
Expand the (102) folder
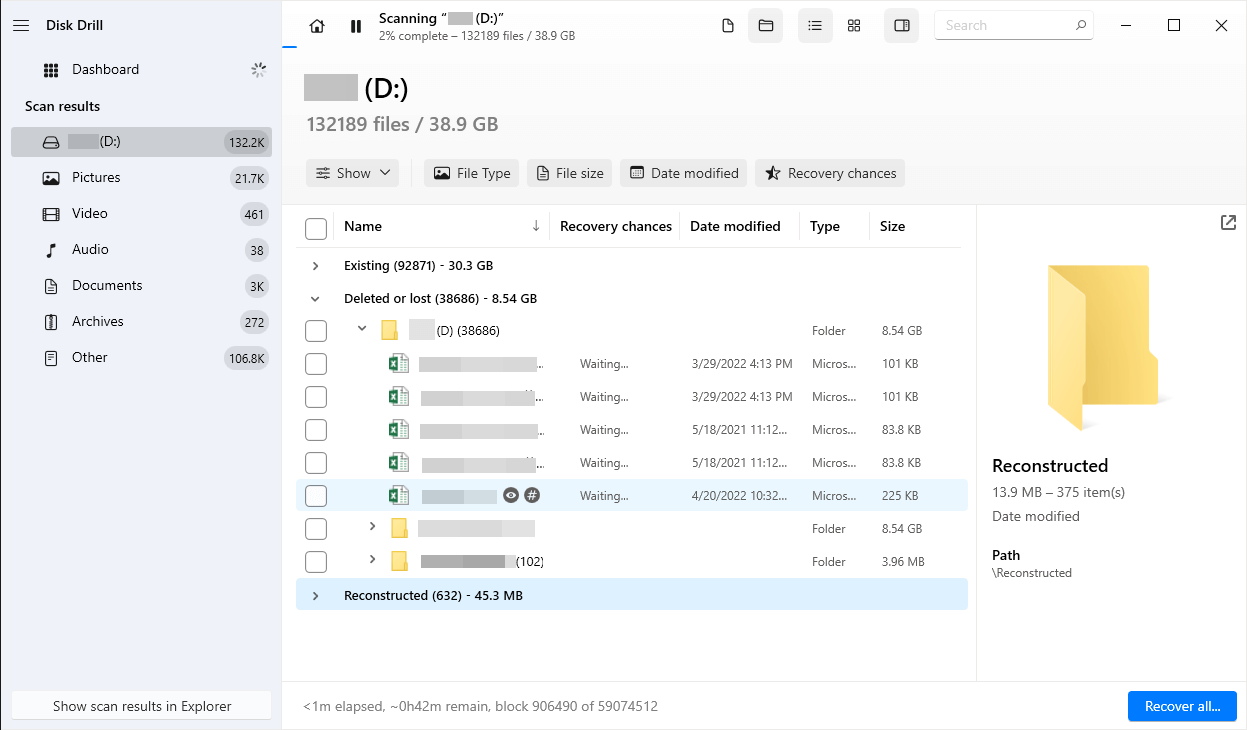click(x=372, y=560)
